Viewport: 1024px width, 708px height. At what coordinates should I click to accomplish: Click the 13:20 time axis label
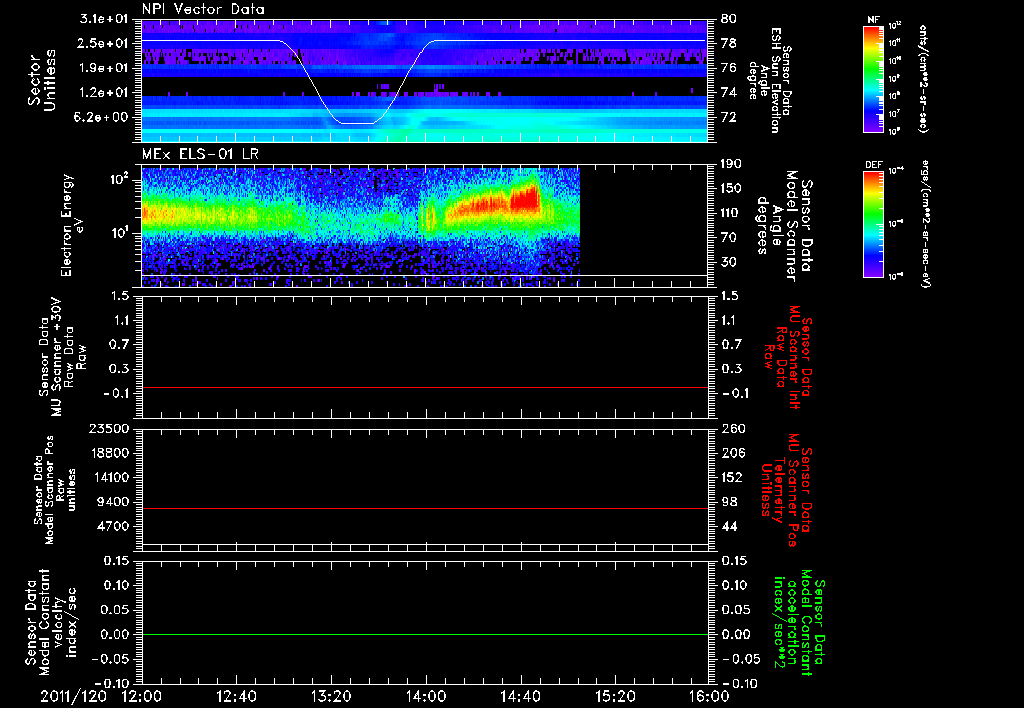tap(331, 696)
